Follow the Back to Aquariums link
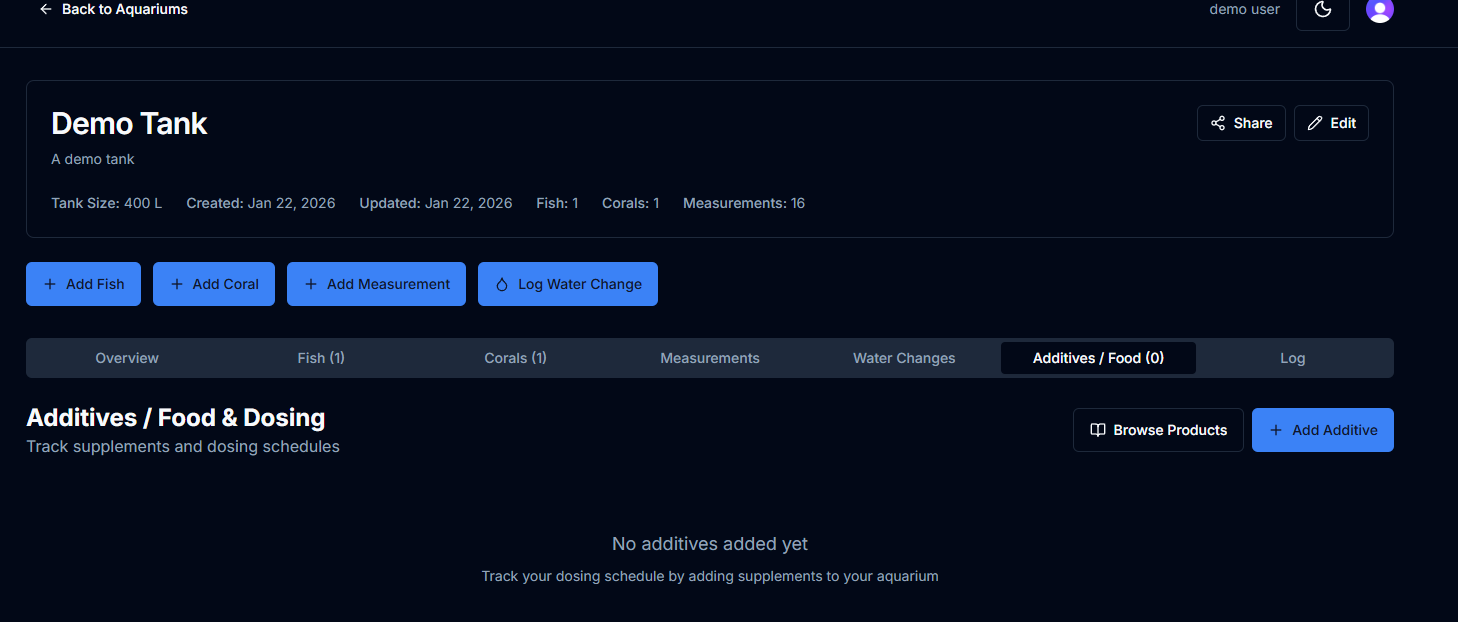Screen dimensions: 1458x622 [124, 9]
